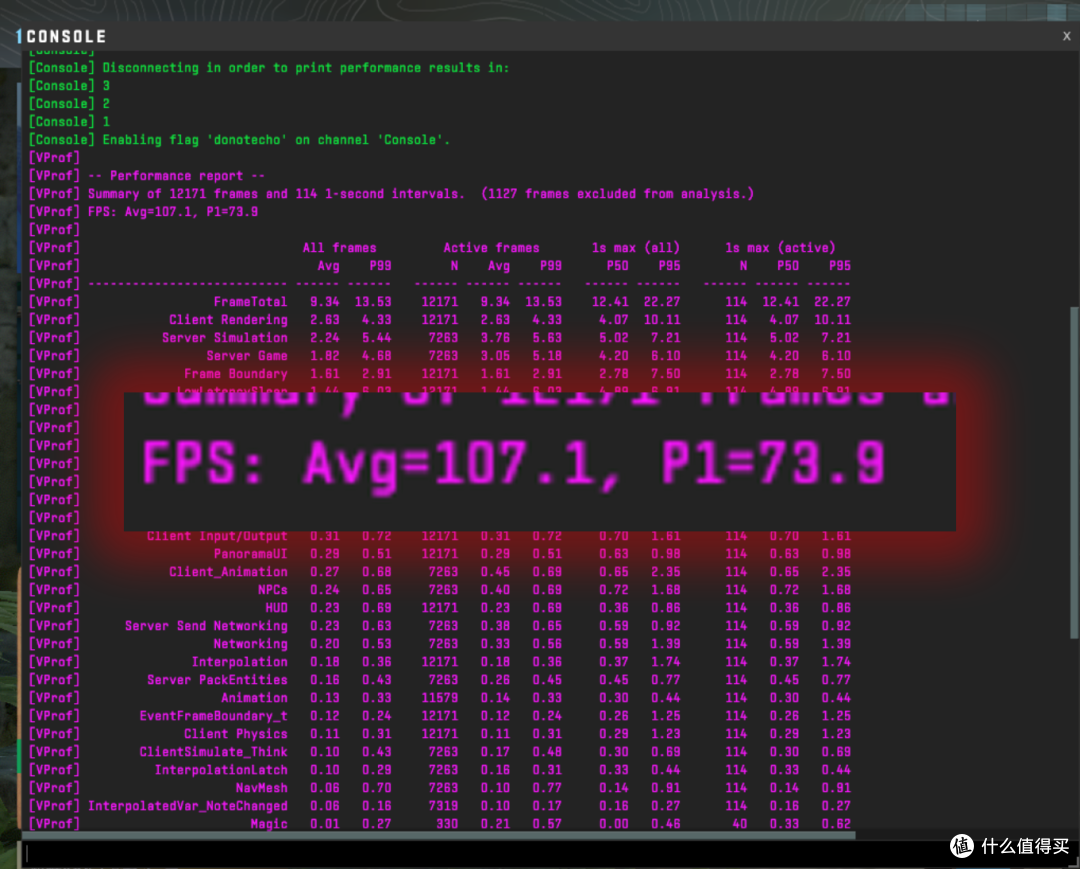1080x869 pixels.
Task: Click the 'Client Rendering' row label
Action: tap(228, 320)
